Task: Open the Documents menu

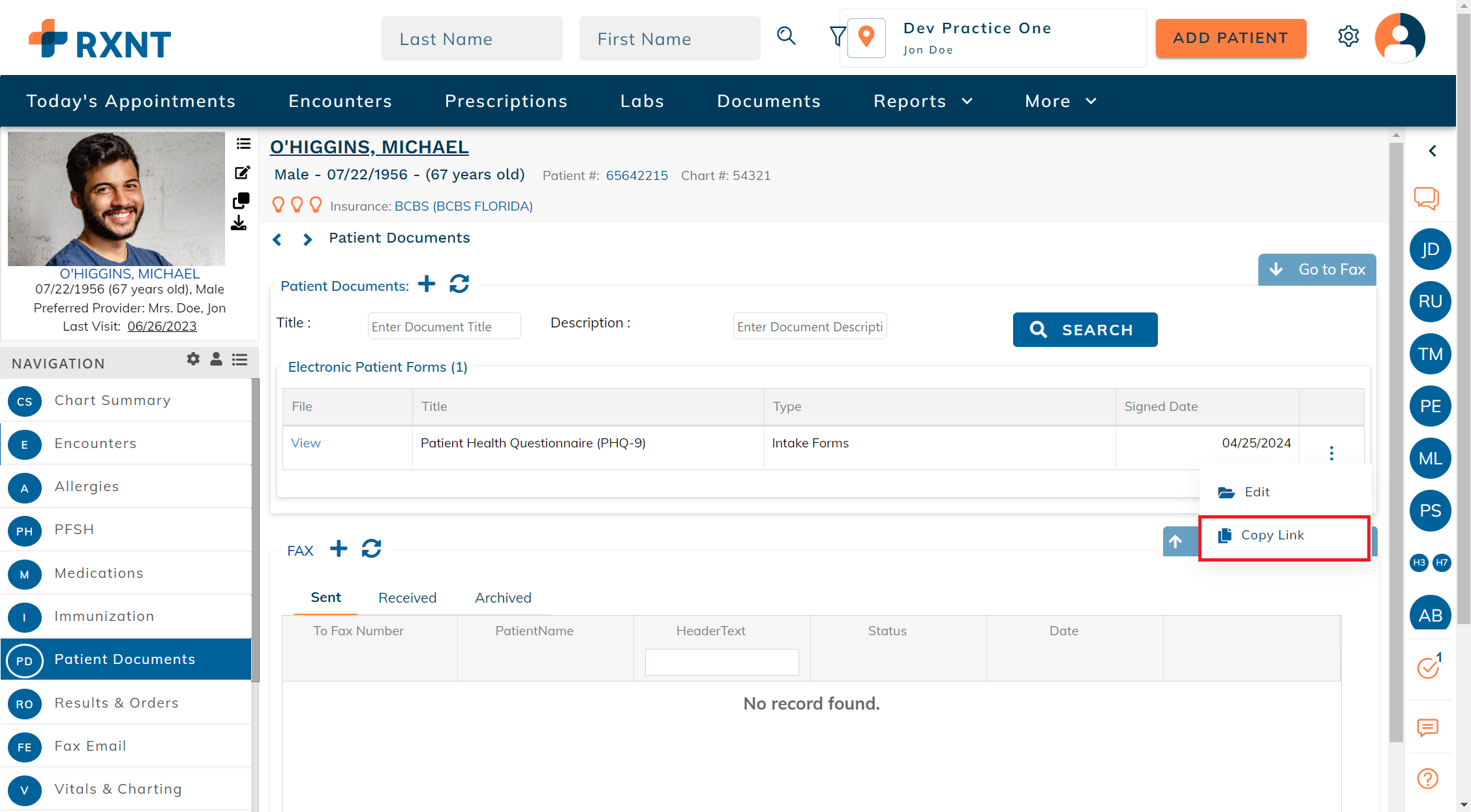Action: [x=769, y=101]
